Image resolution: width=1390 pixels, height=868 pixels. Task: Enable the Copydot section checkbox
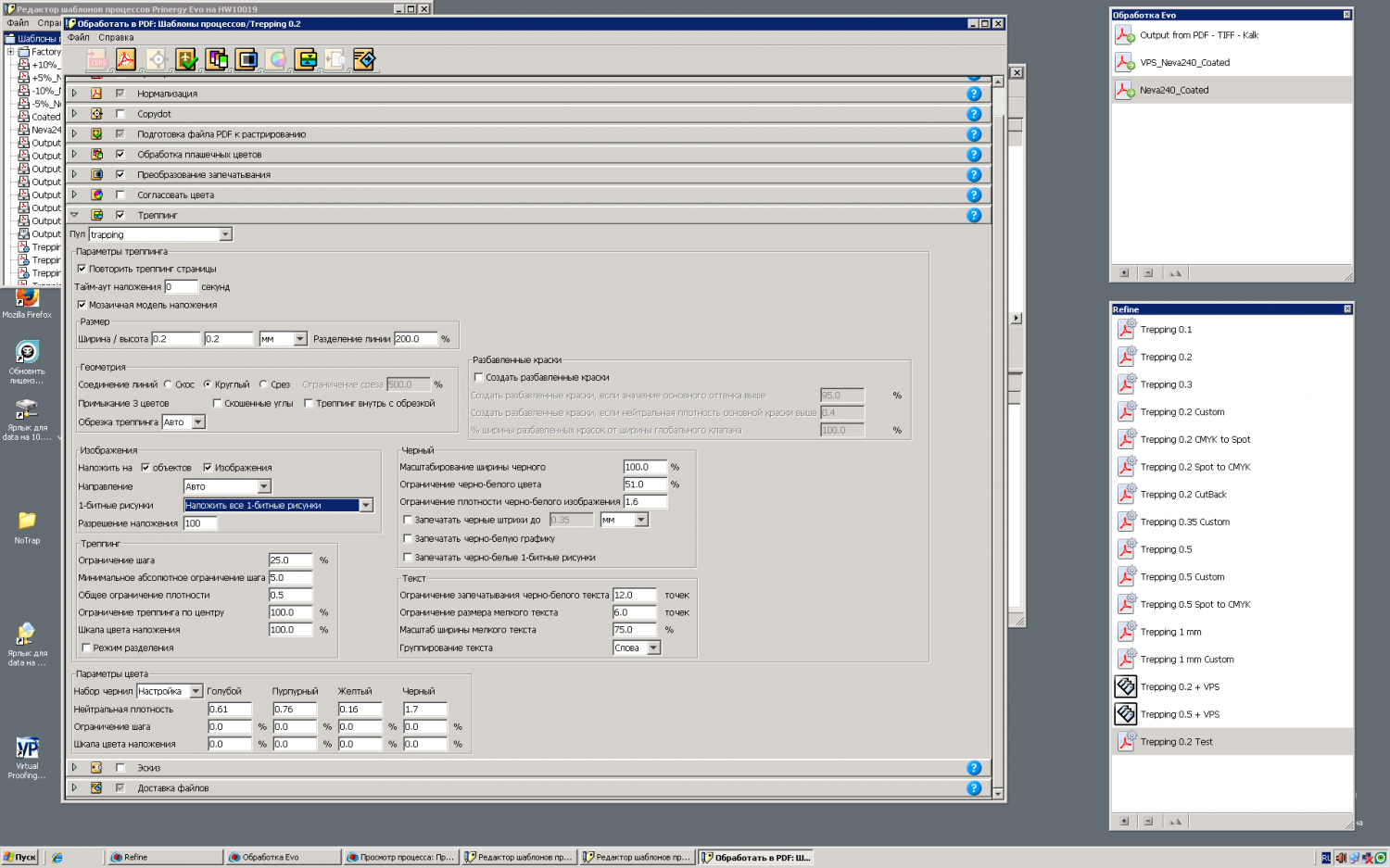pyautogui.click(x=120, y=114)
